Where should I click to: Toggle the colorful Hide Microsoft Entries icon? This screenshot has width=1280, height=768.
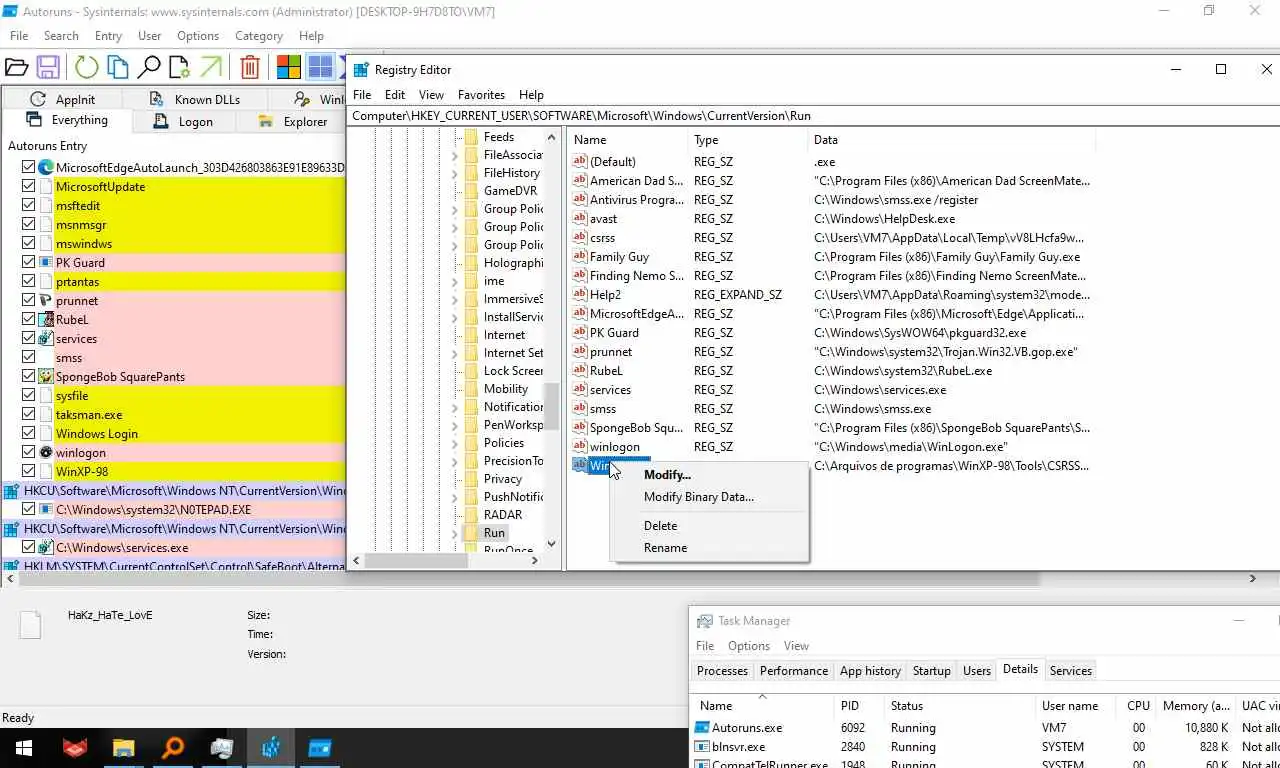pos(289,67)
